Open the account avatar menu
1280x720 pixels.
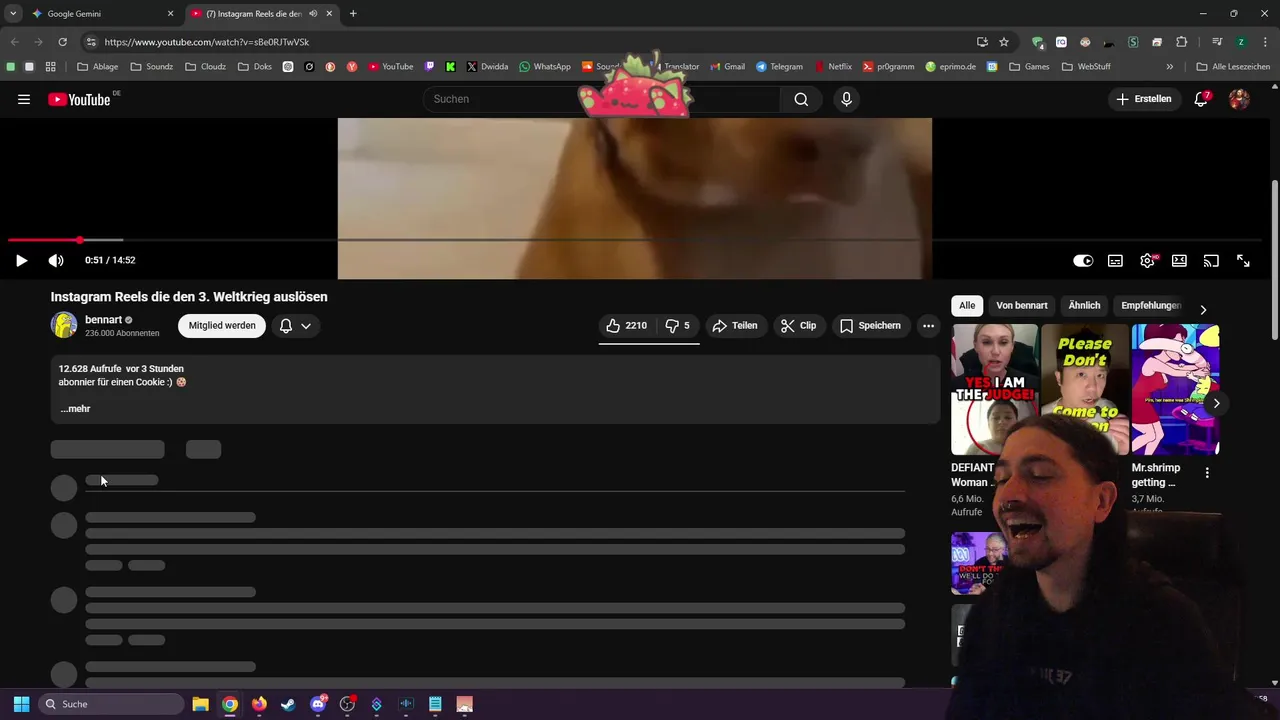point(1239,99)
